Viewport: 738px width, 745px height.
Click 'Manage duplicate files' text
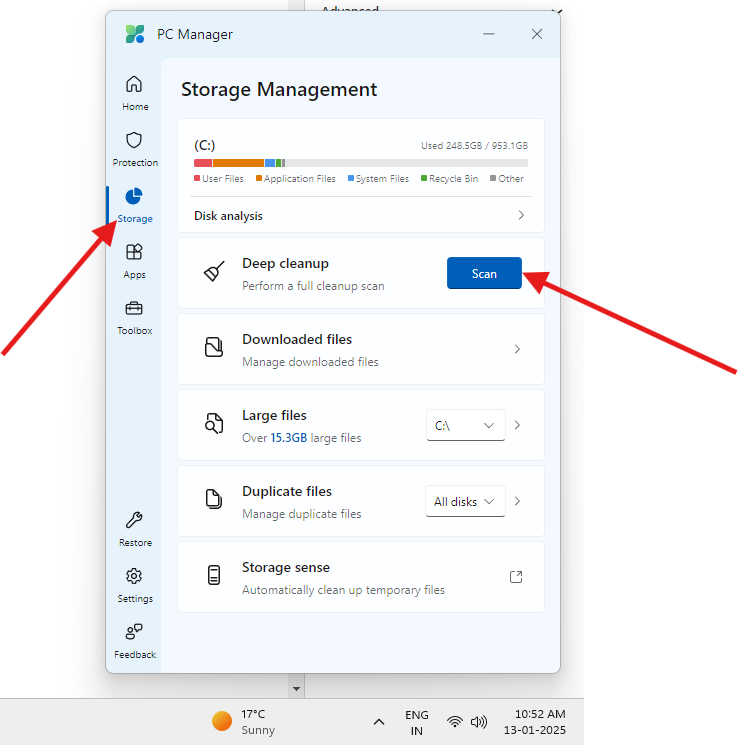point(302,514)
